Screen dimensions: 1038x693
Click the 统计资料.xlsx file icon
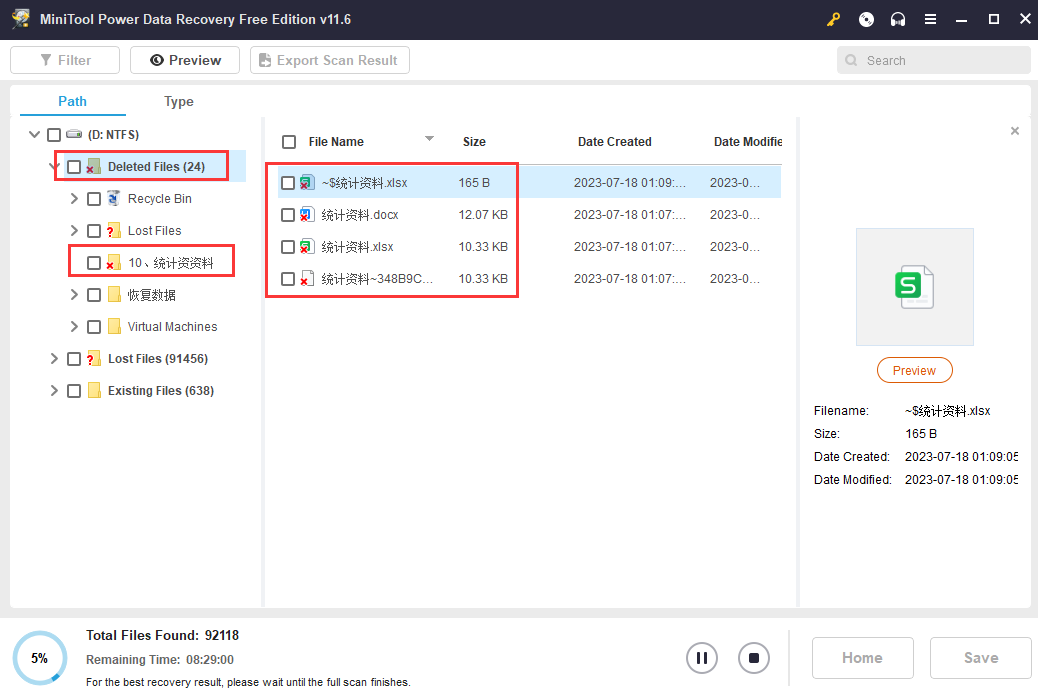(x=307, y=247)
